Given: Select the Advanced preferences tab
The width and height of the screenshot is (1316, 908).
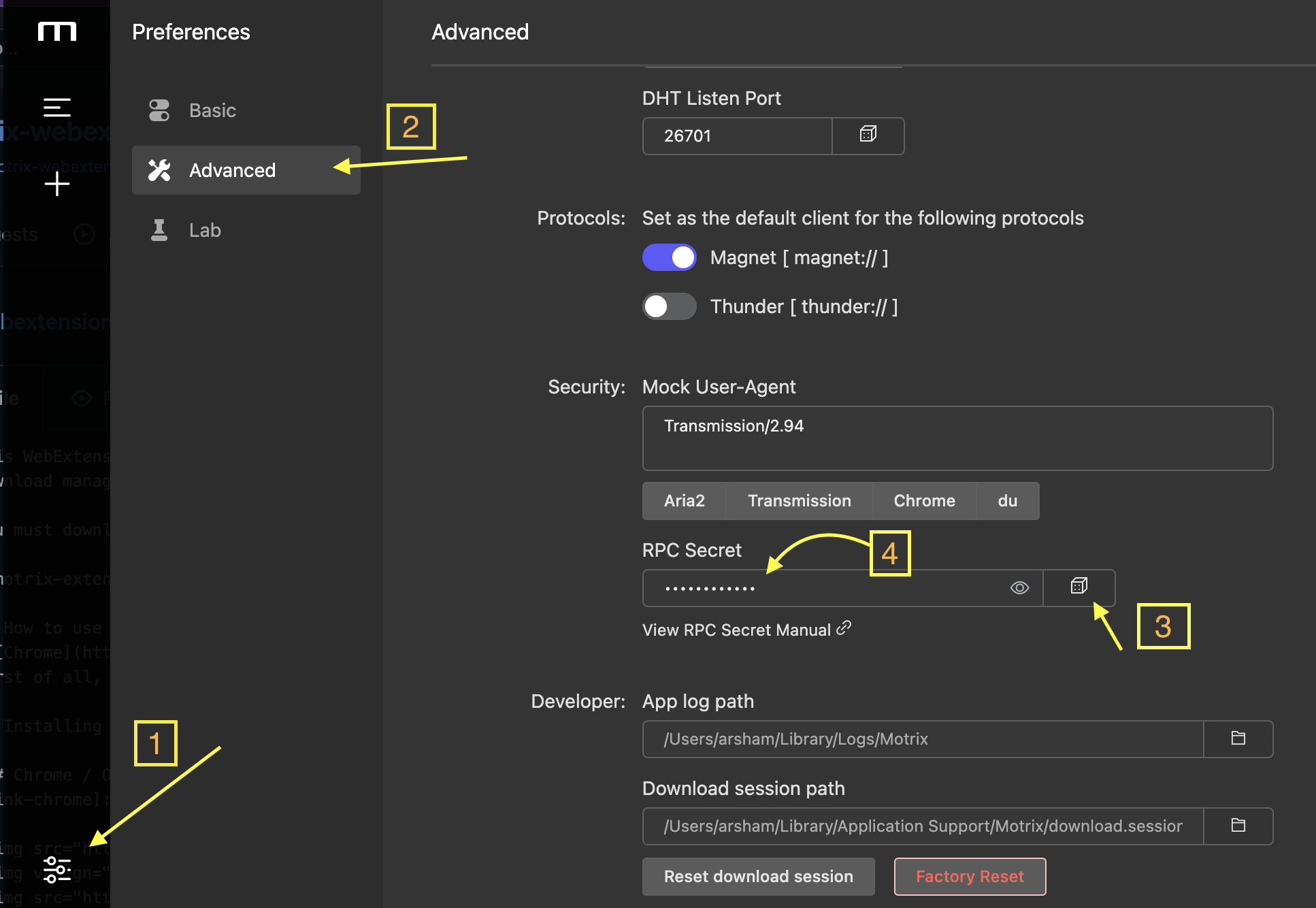Looking at the screenshot, I should tap(232, 170).
